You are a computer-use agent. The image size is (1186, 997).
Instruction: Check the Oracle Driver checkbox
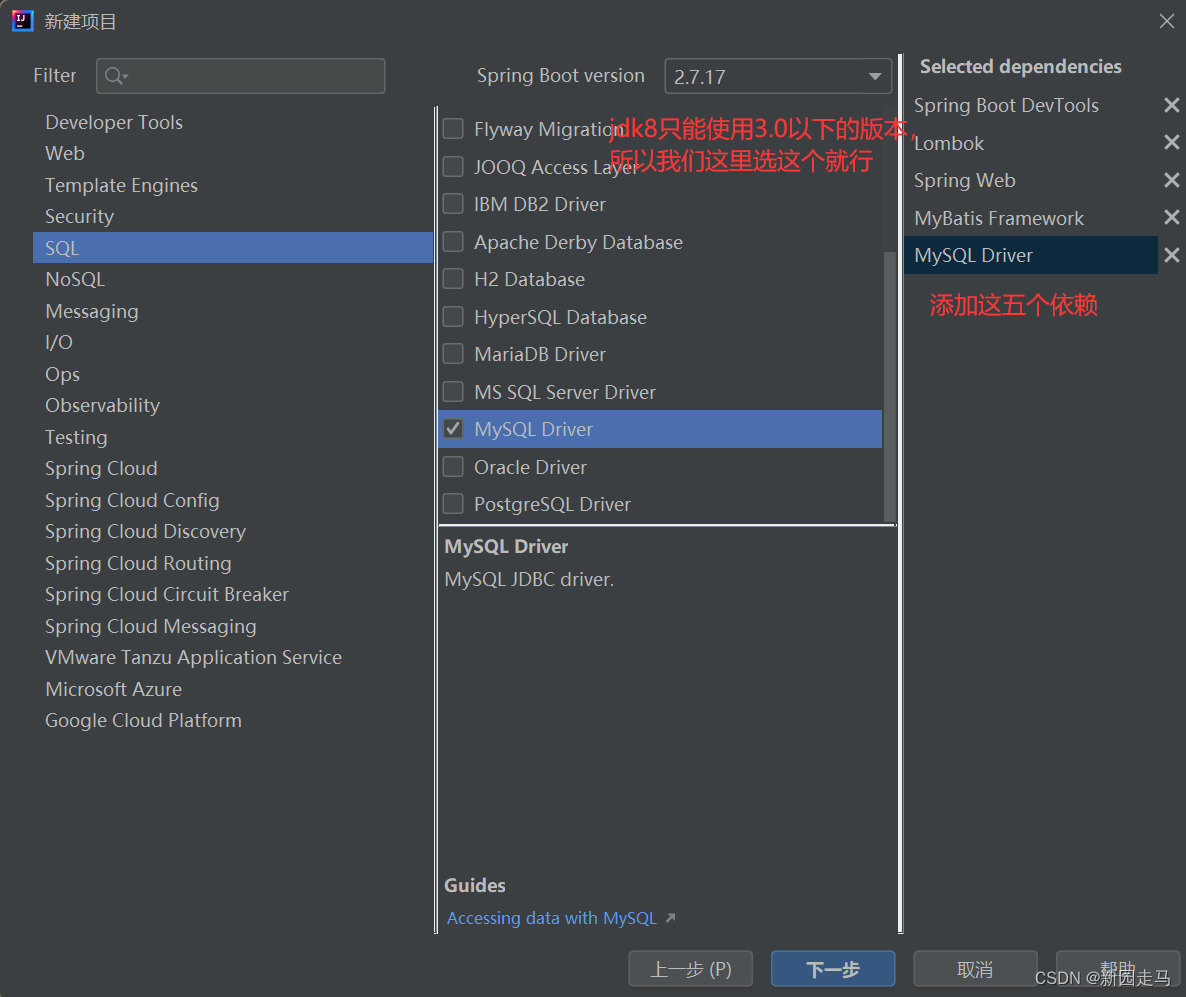coord(453,467)
